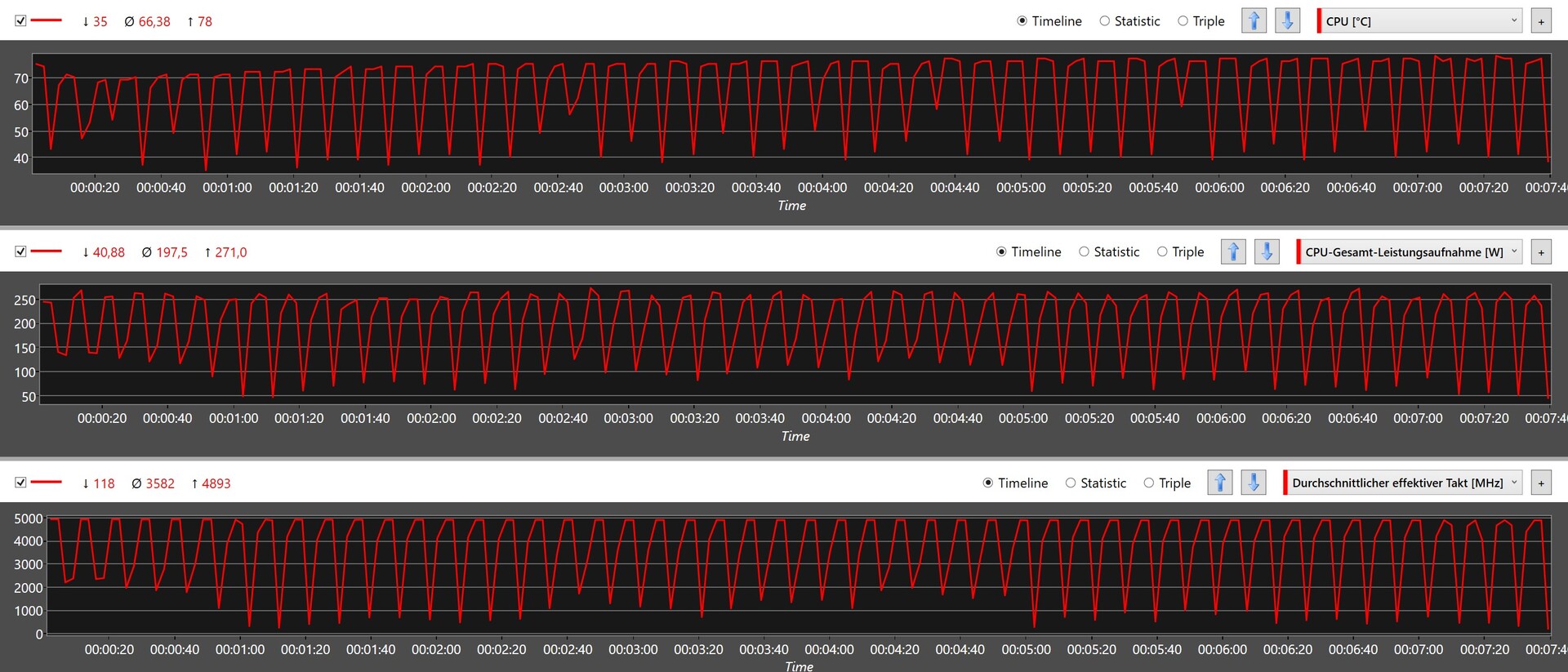Move CPU-Gesamt-Leistungsaufnahme graph up

coord(1233,251)
